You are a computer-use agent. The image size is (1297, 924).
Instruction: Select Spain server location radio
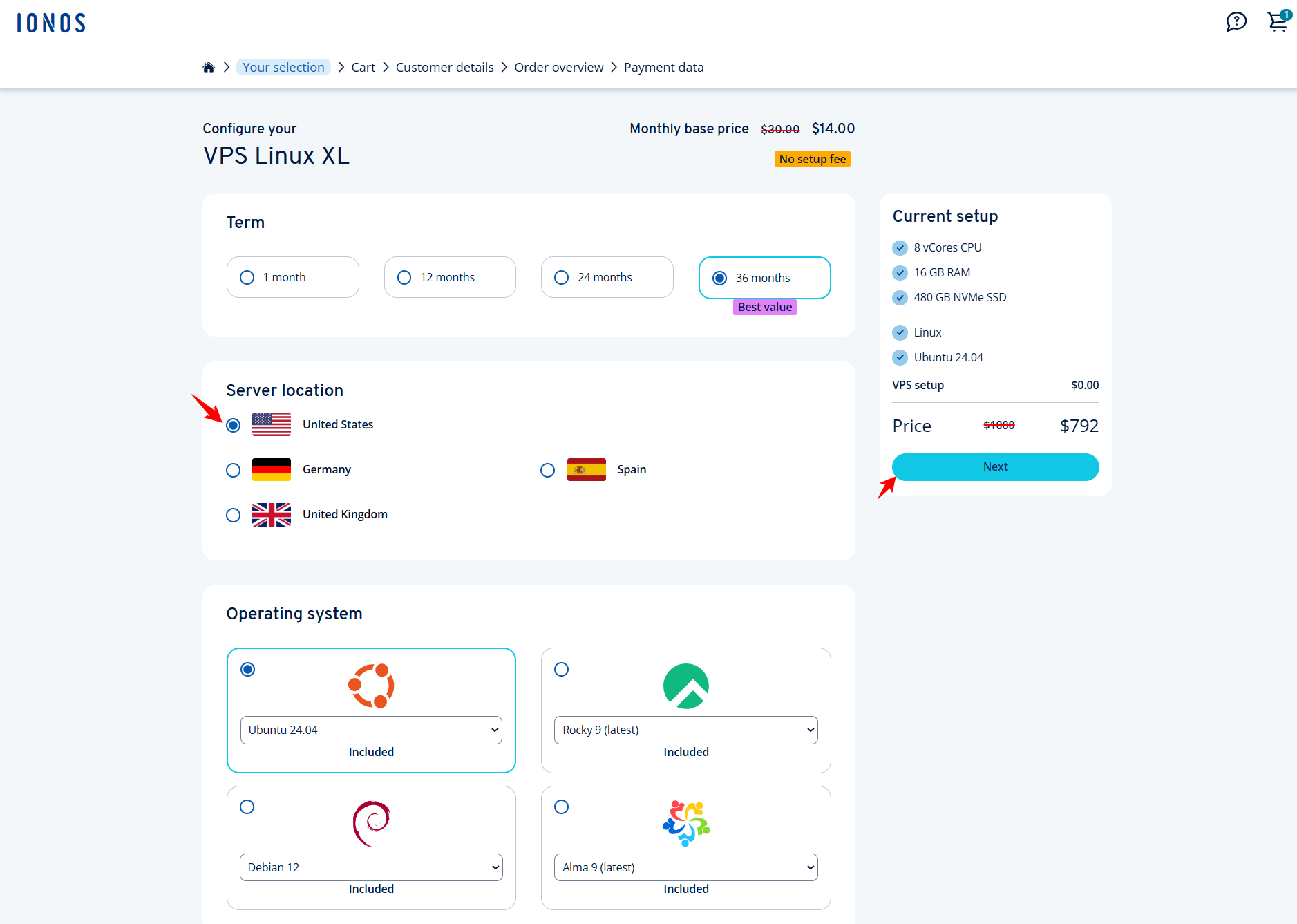coord(548,470)
